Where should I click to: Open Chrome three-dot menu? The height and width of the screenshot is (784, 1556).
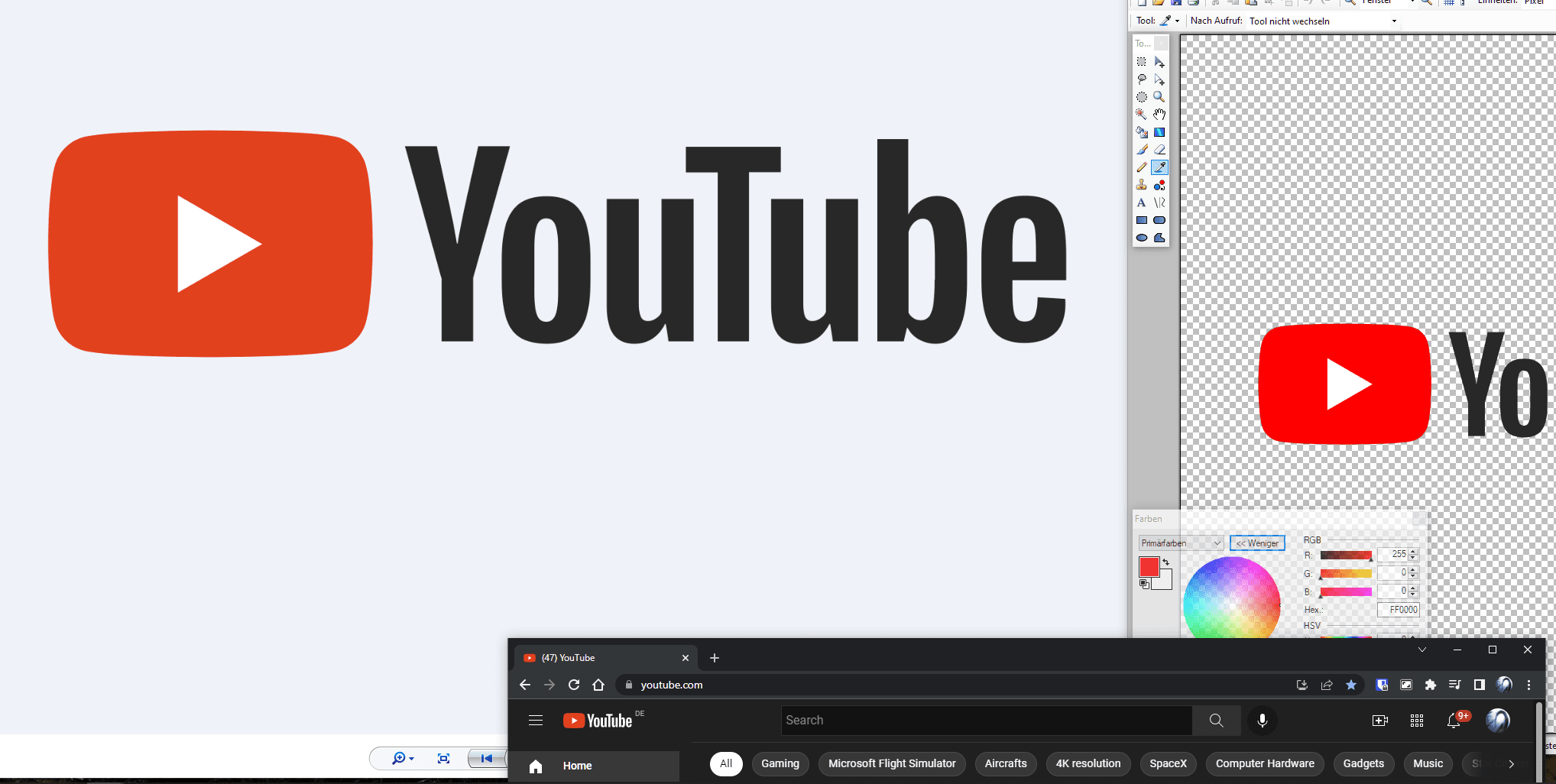pos(1528,685)
